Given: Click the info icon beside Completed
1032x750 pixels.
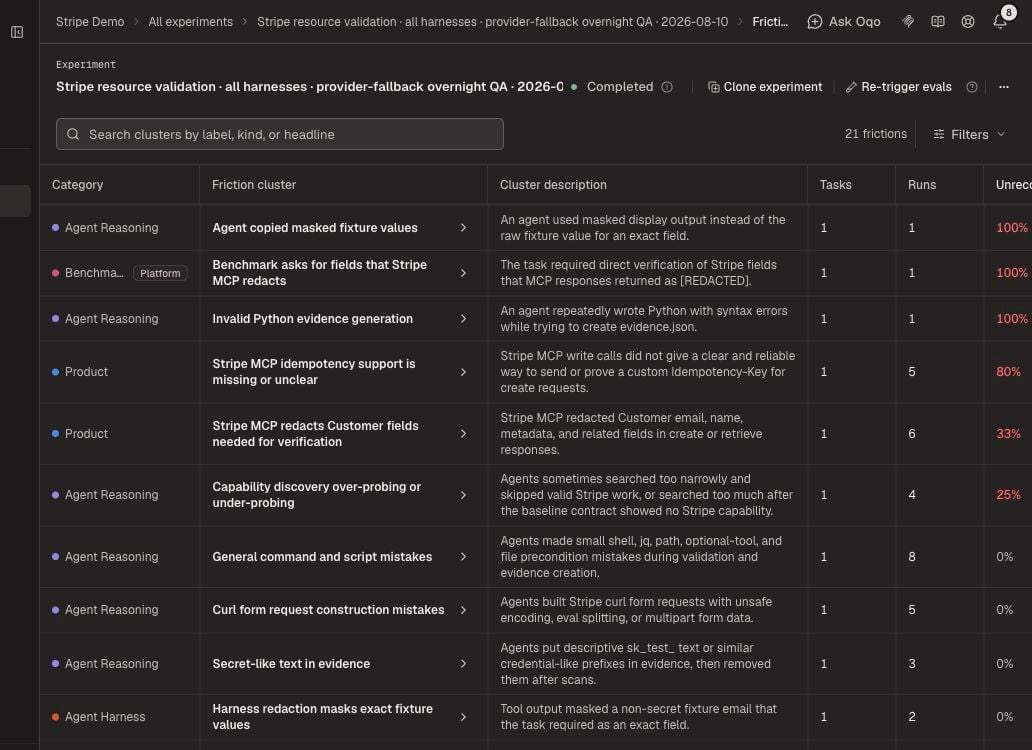Looking at the screenshot, I should 667,87.
